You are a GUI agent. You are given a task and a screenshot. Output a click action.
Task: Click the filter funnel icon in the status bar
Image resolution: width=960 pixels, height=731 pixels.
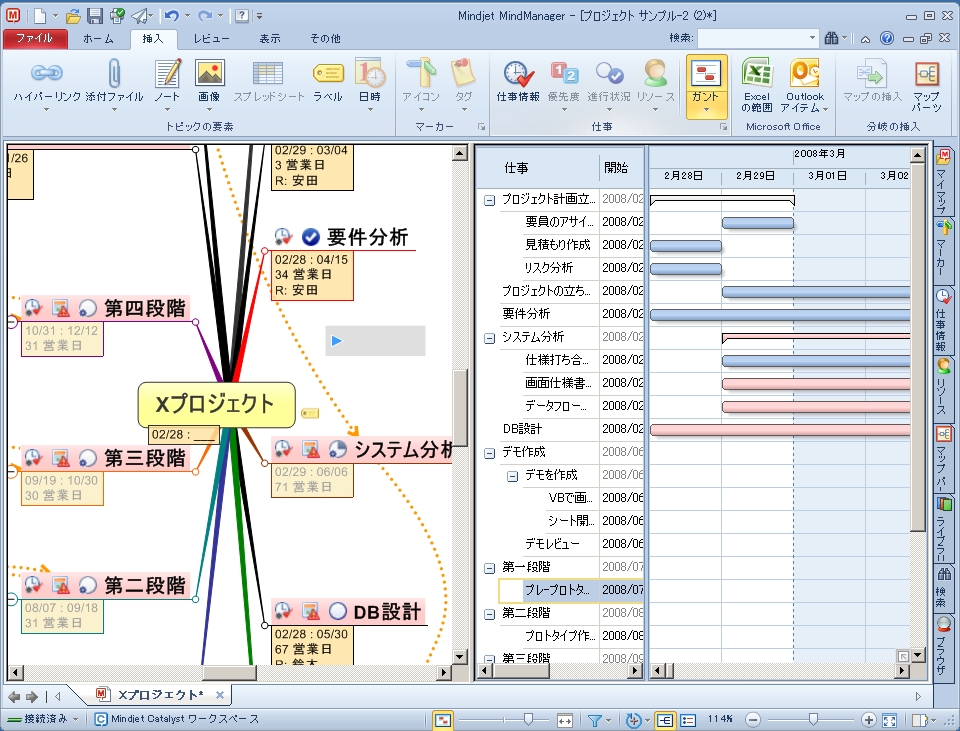point(594,720)
